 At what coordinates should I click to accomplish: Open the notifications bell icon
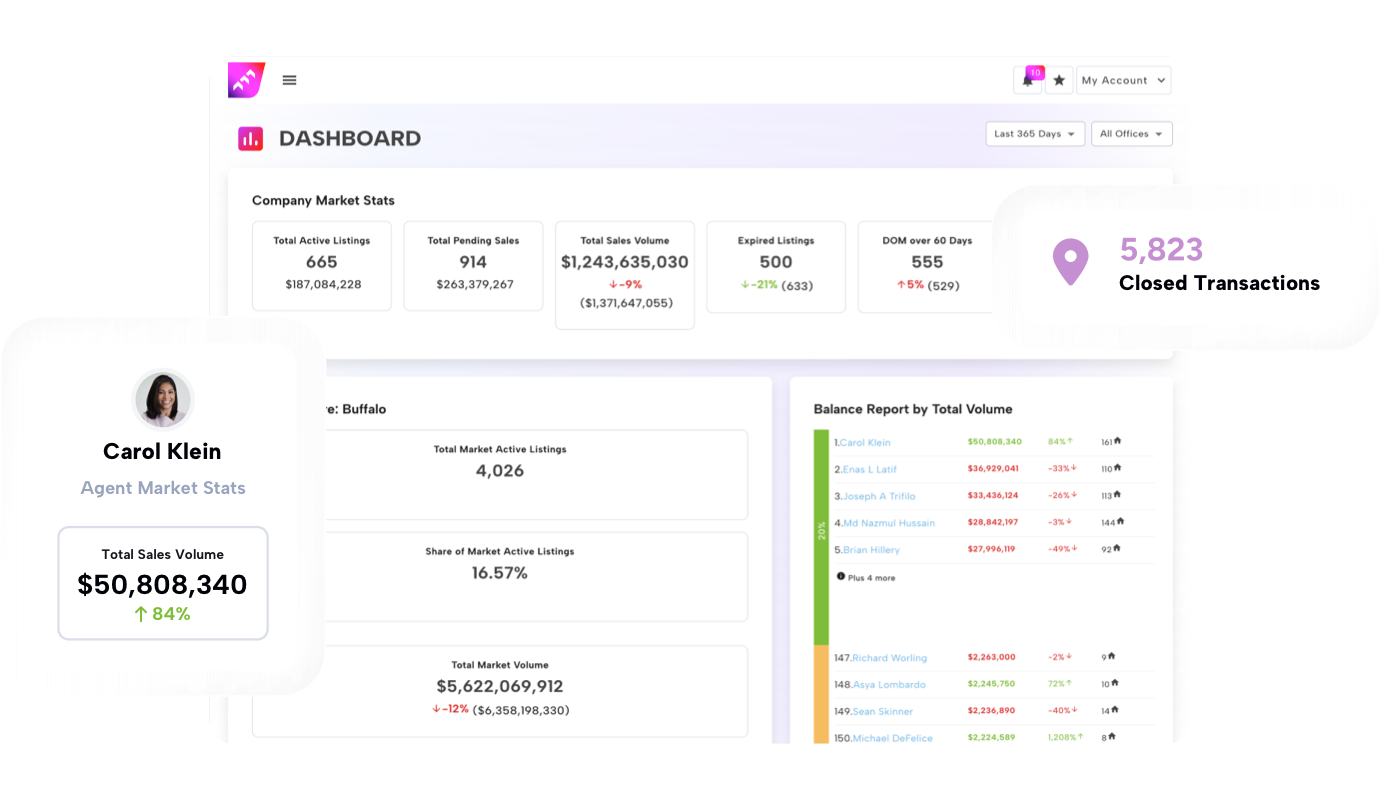1028,80
